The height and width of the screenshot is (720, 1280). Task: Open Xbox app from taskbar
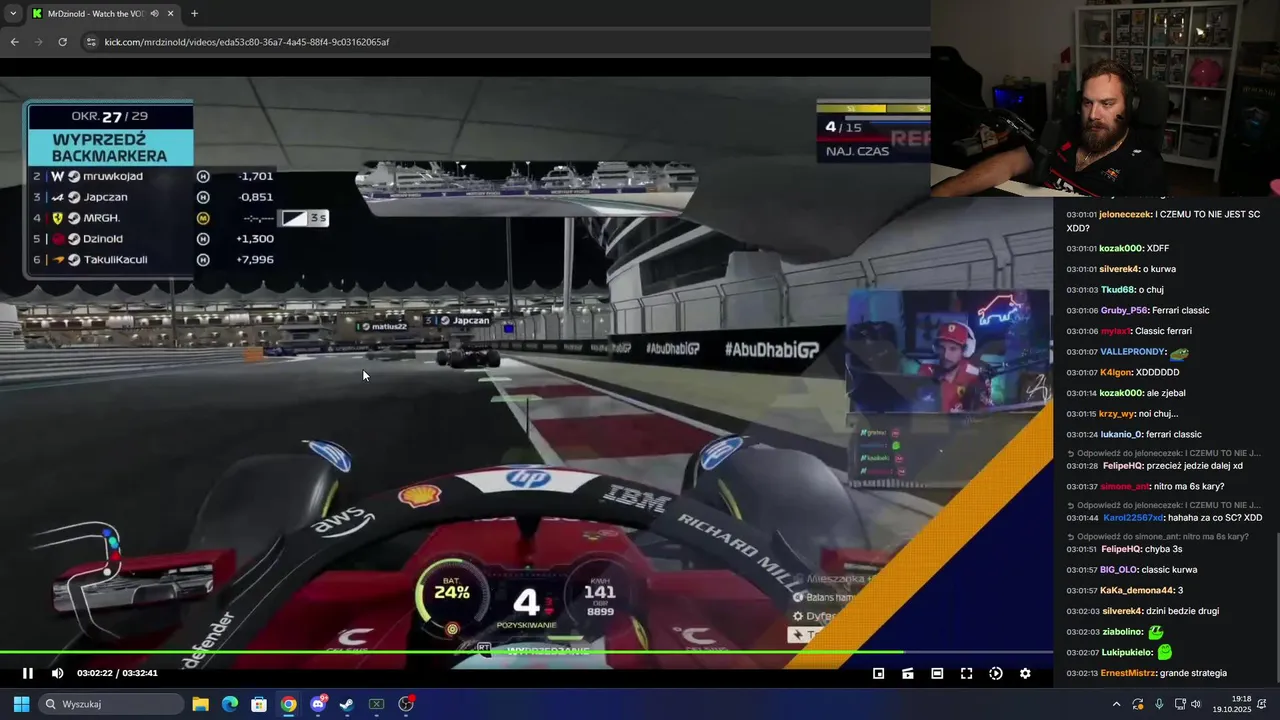click(x=377, y=704)
